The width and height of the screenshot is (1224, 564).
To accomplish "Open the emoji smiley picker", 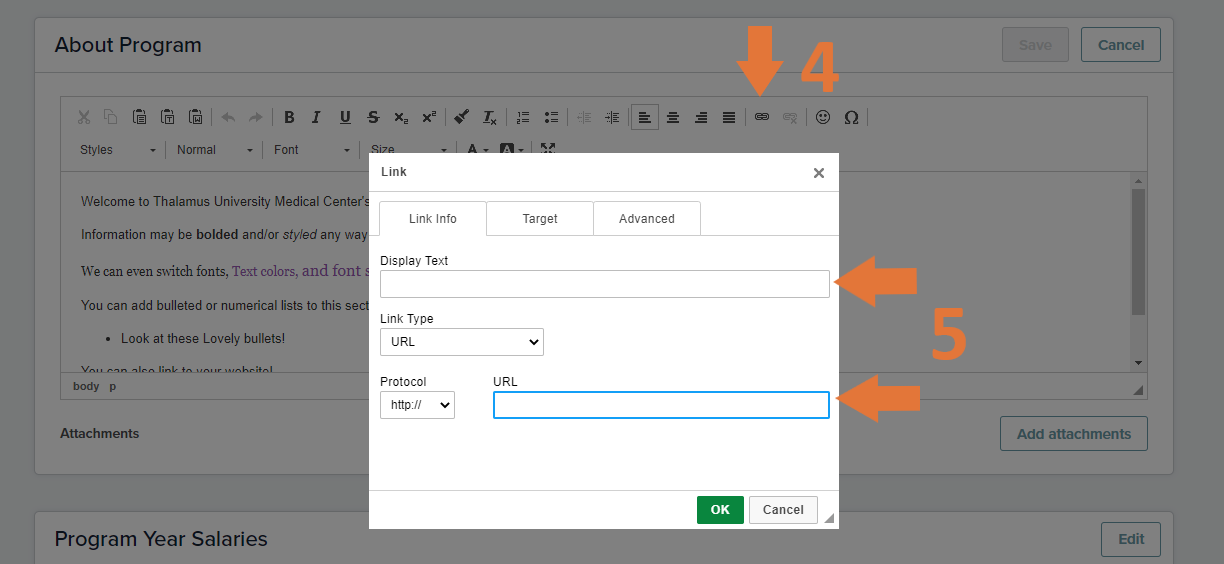I will [823, 117].
